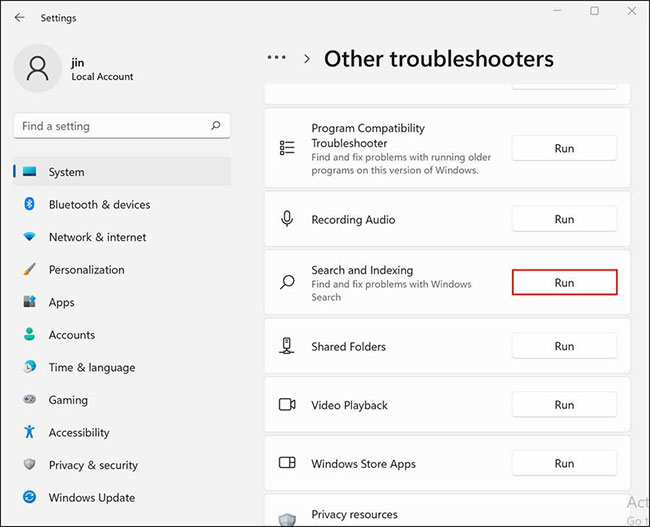Run the Video Playback troubleshooter

(564, 404)
